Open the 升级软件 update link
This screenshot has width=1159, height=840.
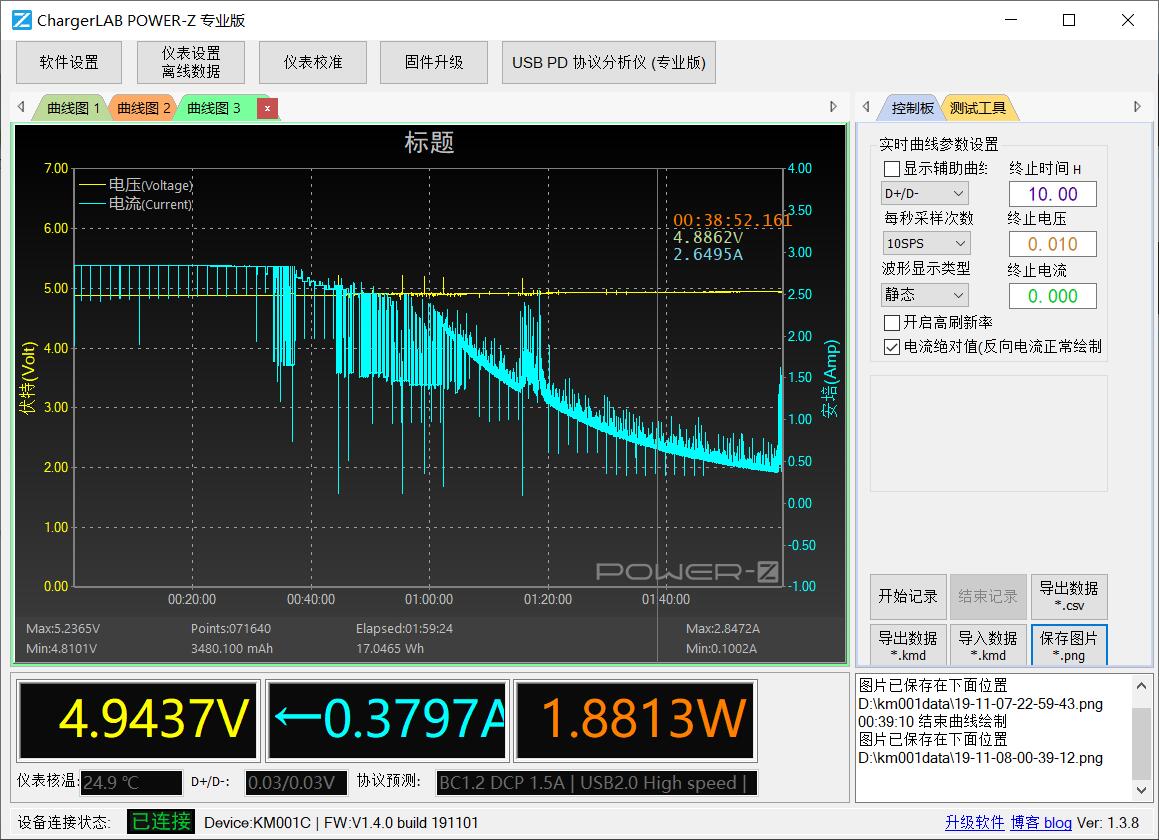click(x=974, y=822)
